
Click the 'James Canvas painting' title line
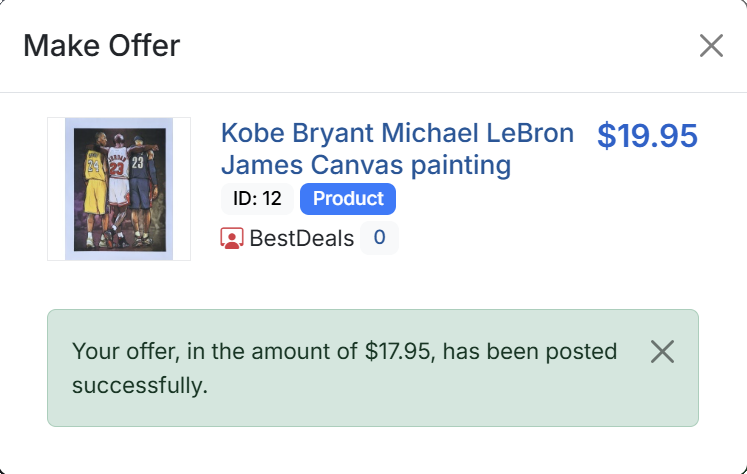(366, 164)
